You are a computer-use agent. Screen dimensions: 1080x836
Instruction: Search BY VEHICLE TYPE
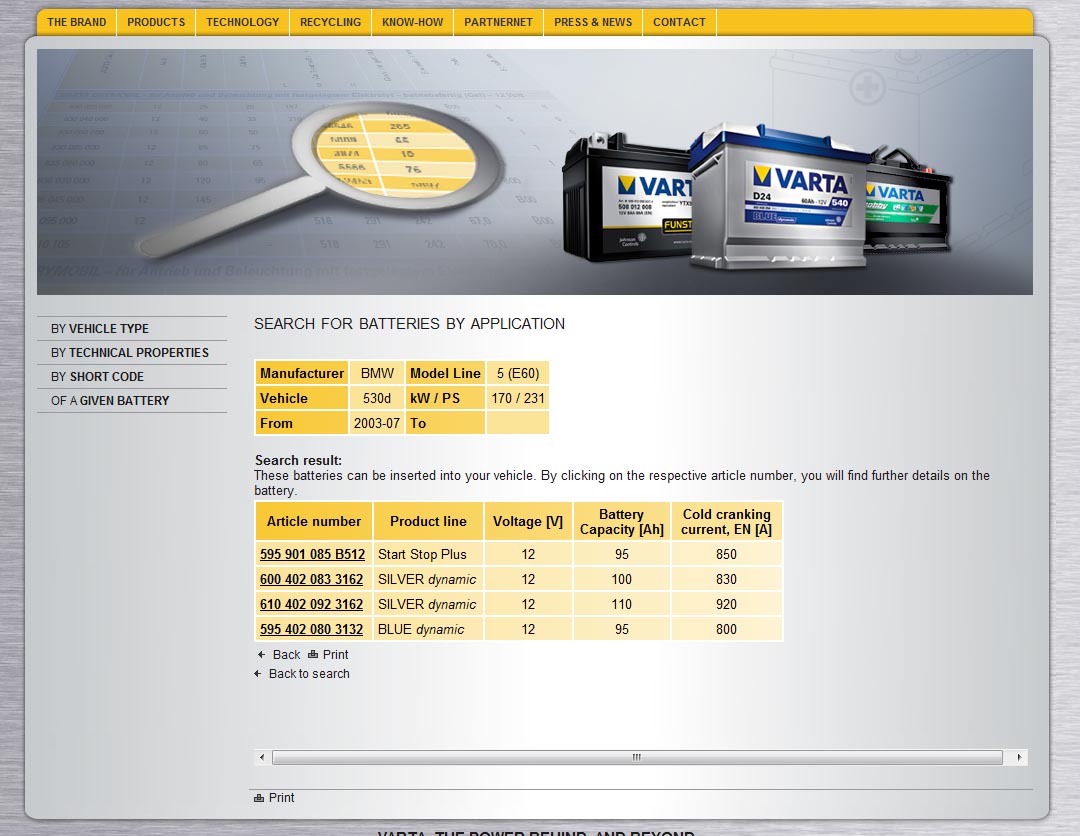tap(132, 328)
